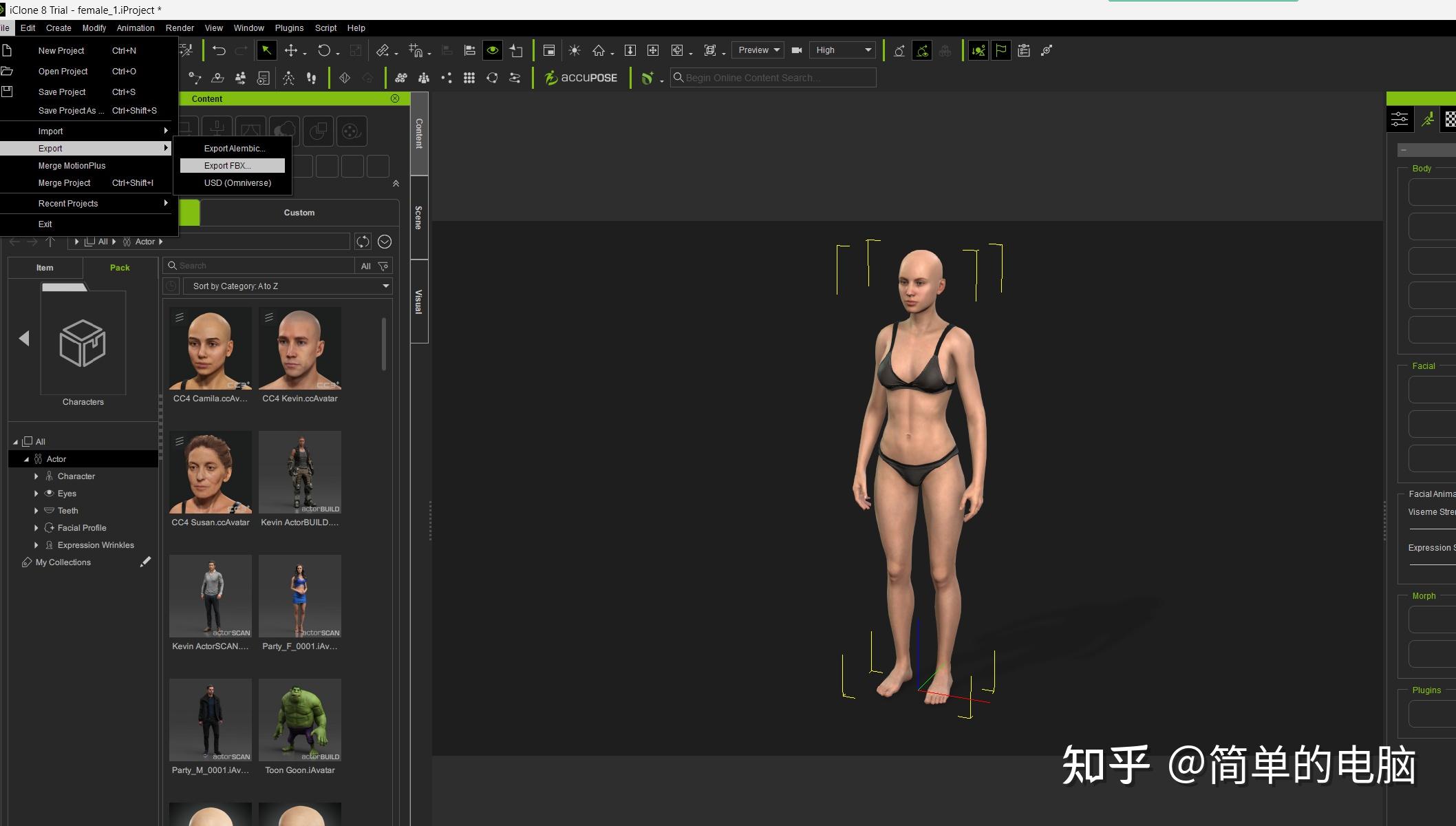Viewport: 1456px width, 826px height.
Task: Toggle the green eye visibility button
Action: point(493,50)
